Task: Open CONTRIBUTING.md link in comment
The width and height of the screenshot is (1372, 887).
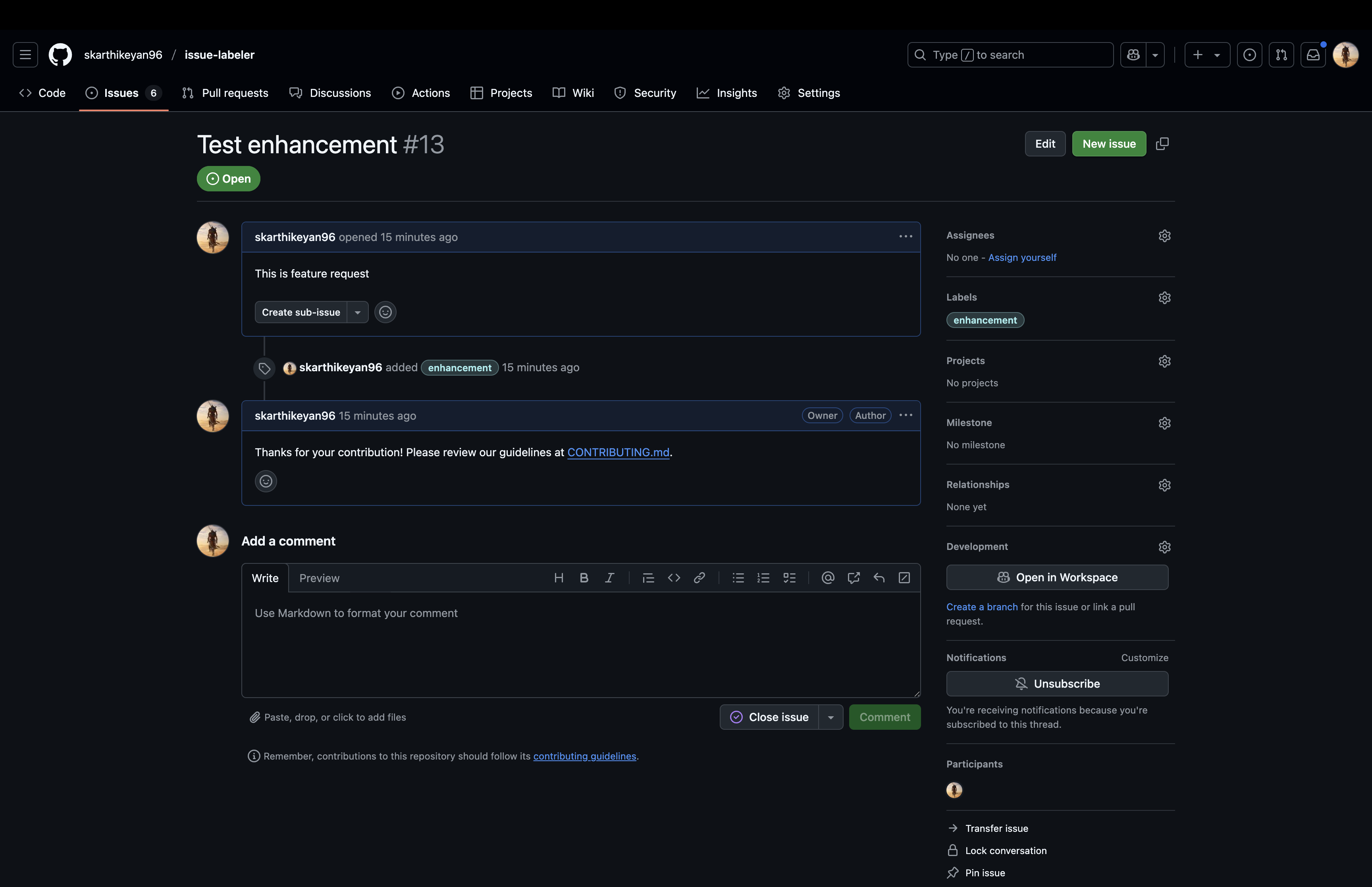Action: (x=619, y=453)
